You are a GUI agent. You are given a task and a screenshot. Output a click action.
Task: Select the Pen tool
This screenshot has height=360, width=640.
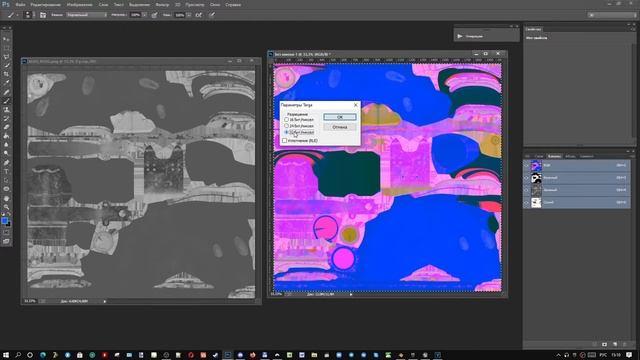[x=6, y=162]
